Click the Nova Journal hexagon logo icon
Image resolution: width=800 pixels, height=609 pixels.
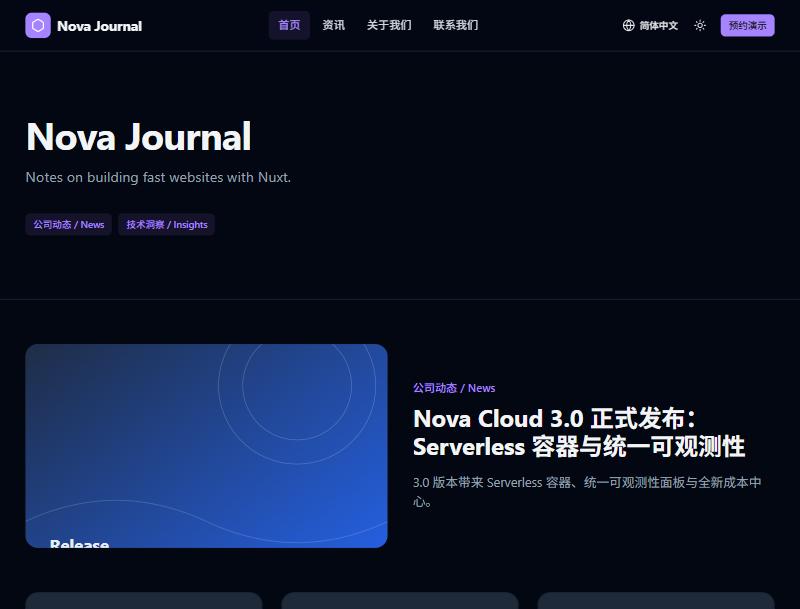pyautogui.click(x=38, y=26)
